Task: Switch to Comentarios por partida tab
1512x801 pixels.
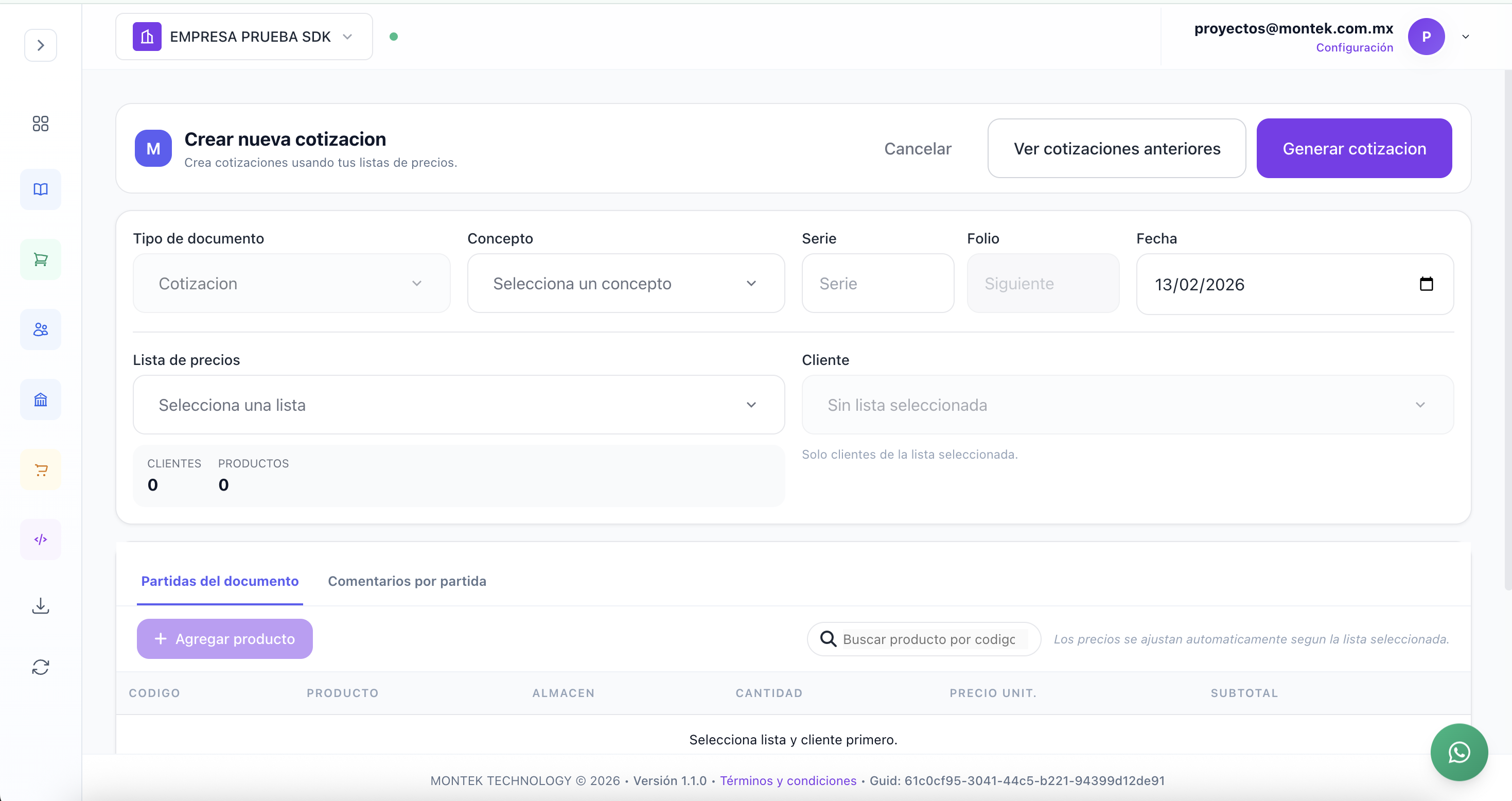Action: (407, 581)
